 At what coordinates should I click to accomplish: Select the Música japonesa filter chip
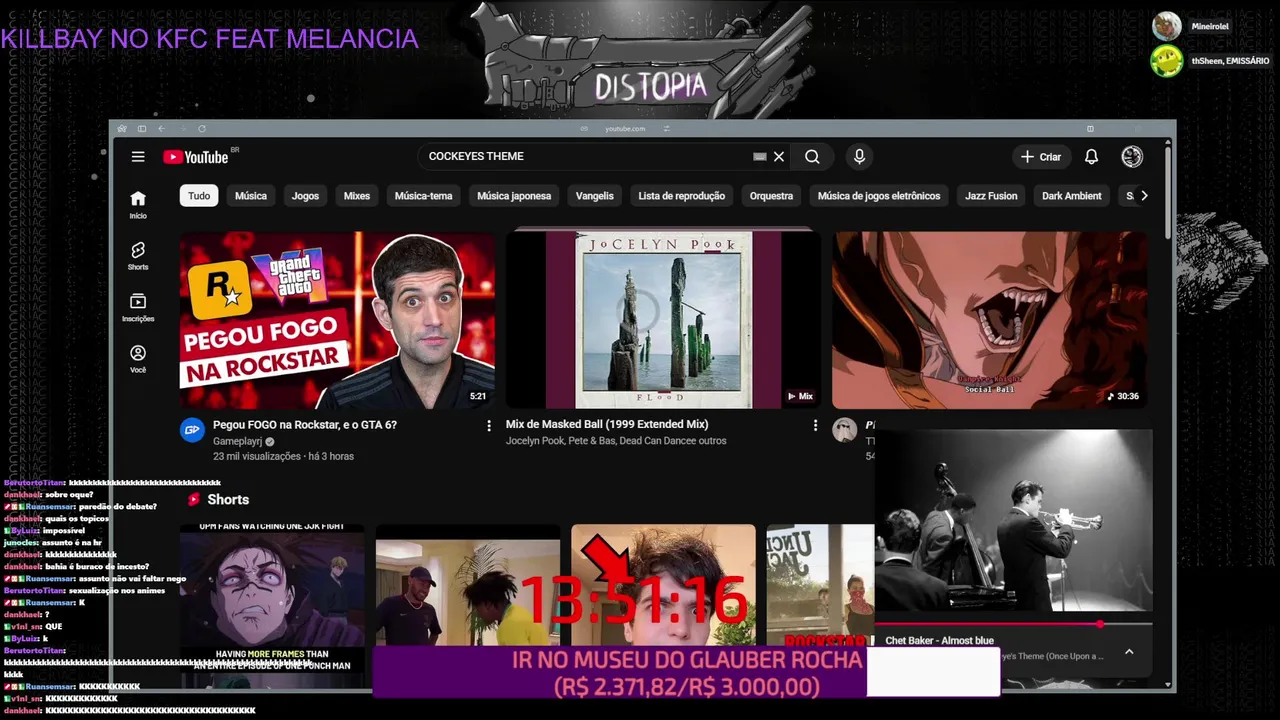(514, 196)
